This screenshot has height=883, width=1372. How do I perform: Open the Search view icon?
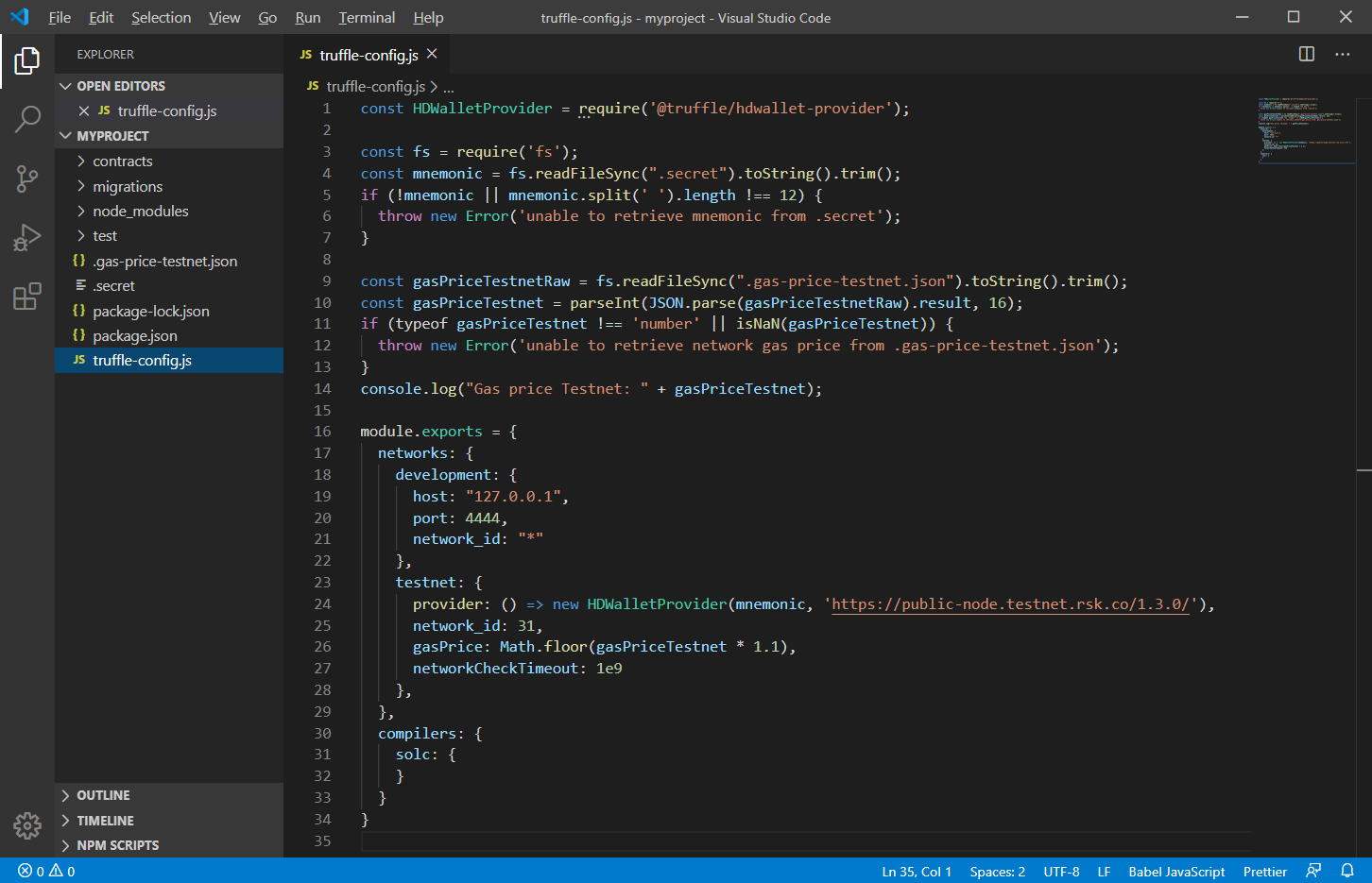[27, 119]
